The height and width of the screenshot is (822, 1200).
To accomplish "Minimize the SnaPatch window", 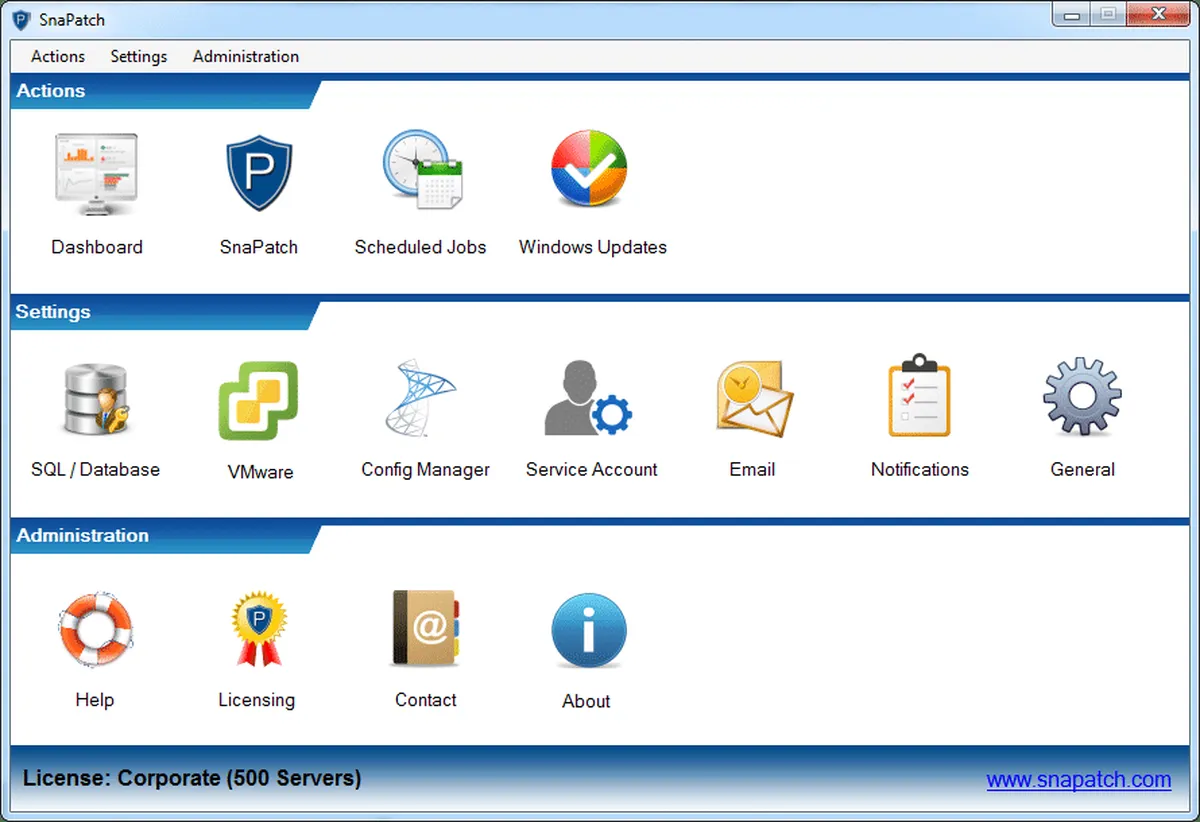I will click(1071, 14).
